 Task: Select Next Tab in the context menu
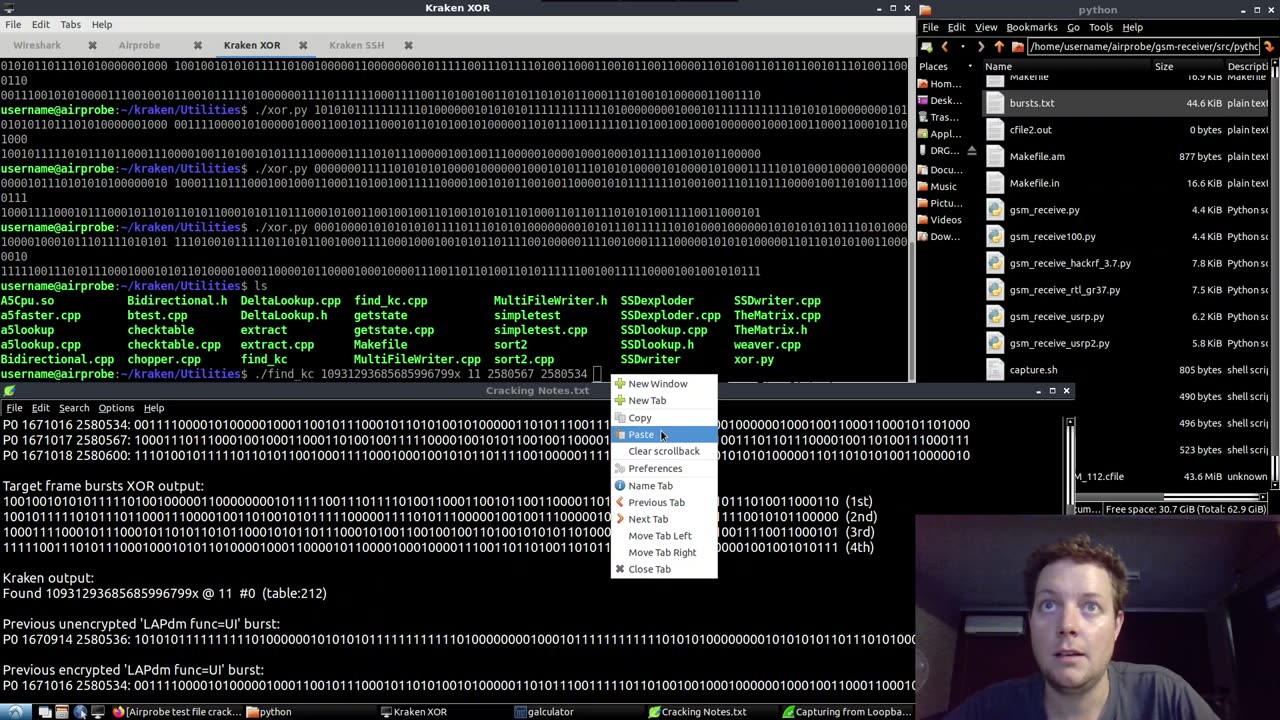click(664, 519)
